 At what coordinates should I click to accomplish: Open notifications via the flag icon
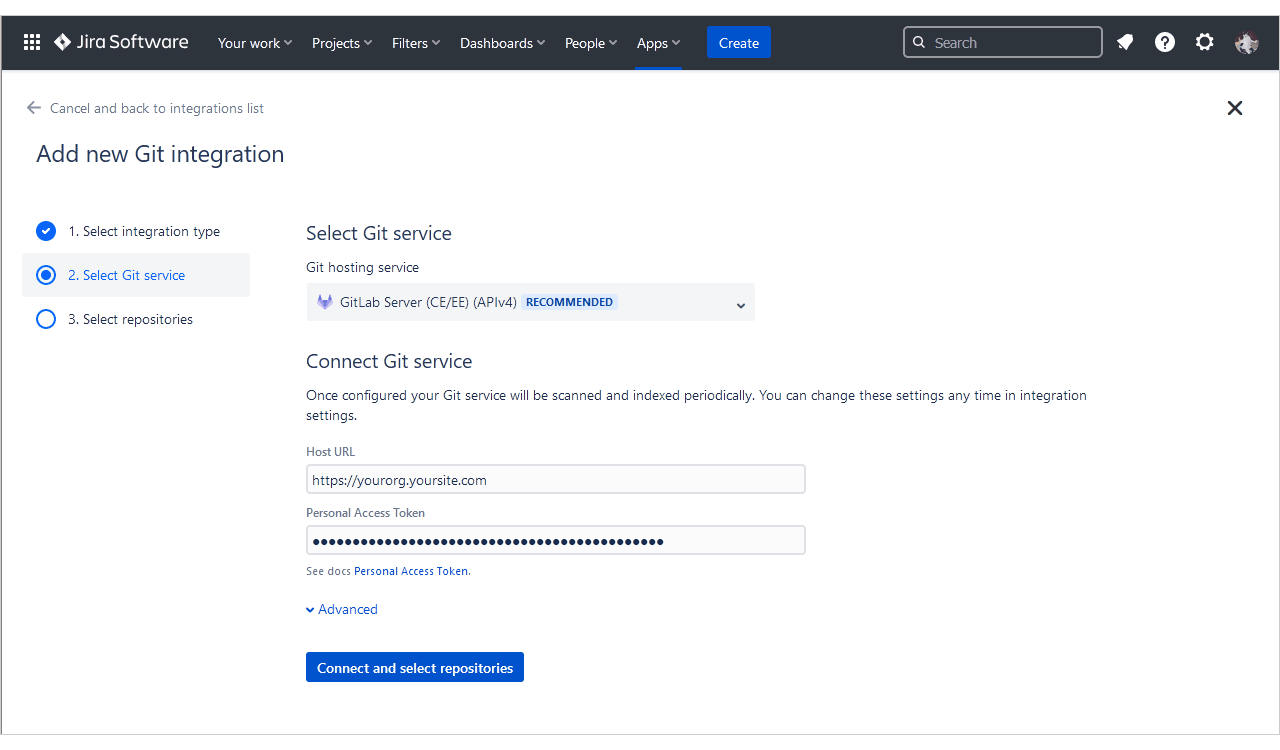tap(1124, 42)
